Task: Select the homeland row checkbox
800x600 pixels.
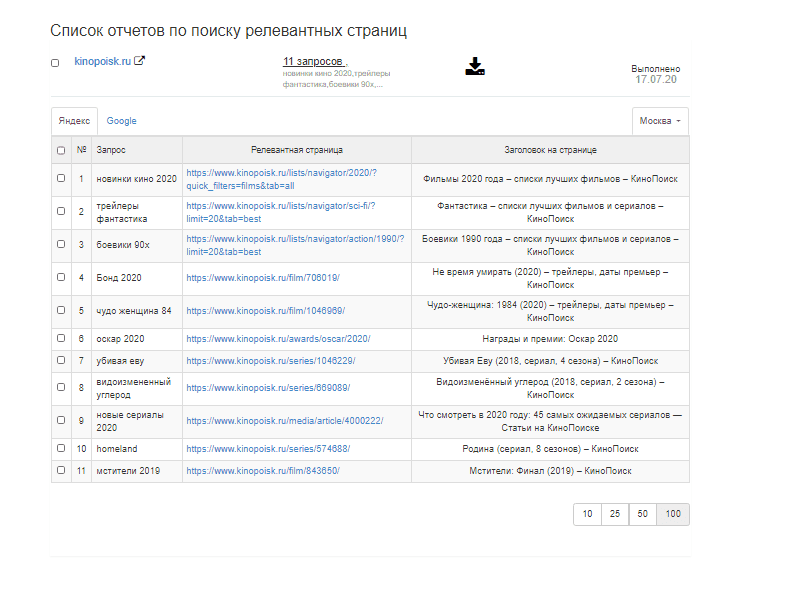Action: 61,448
